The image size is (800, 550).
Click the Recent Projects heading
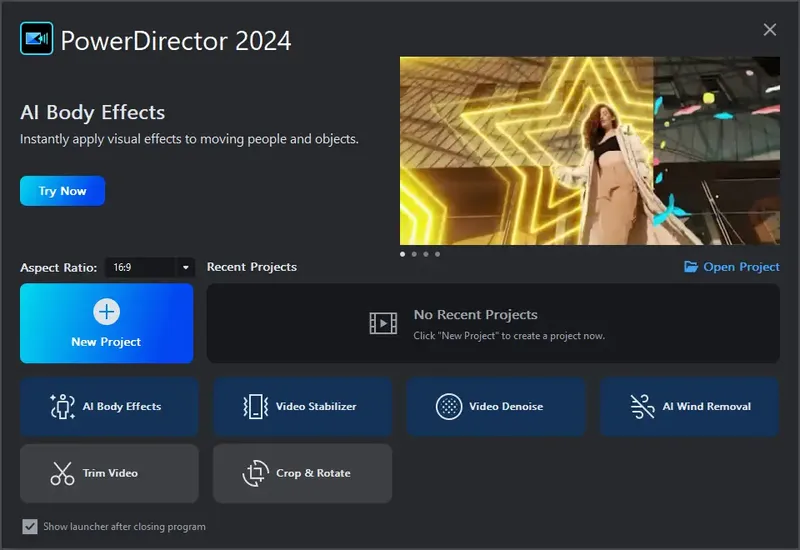pyautogui.click(x=252, y=267)
